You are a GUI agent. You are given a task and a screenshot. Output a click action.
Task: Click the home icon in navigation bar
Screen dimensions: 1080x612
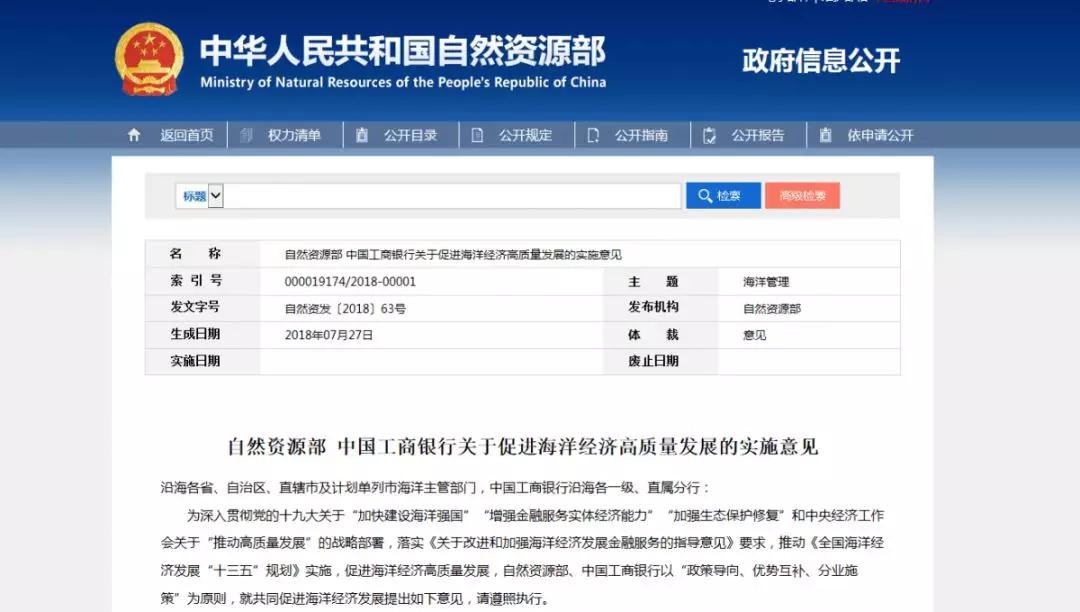tap(134, 135)
